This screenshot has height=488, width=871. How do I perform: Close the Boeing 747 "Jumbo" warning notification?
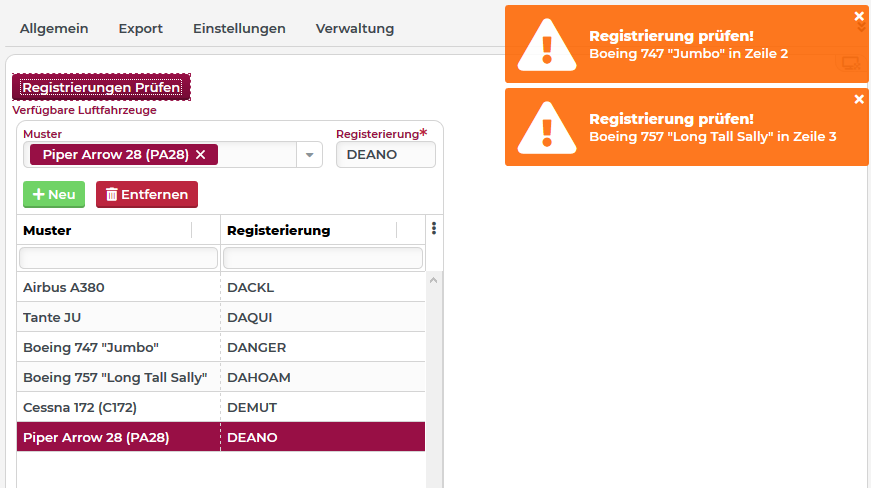[x=859, y=16]
